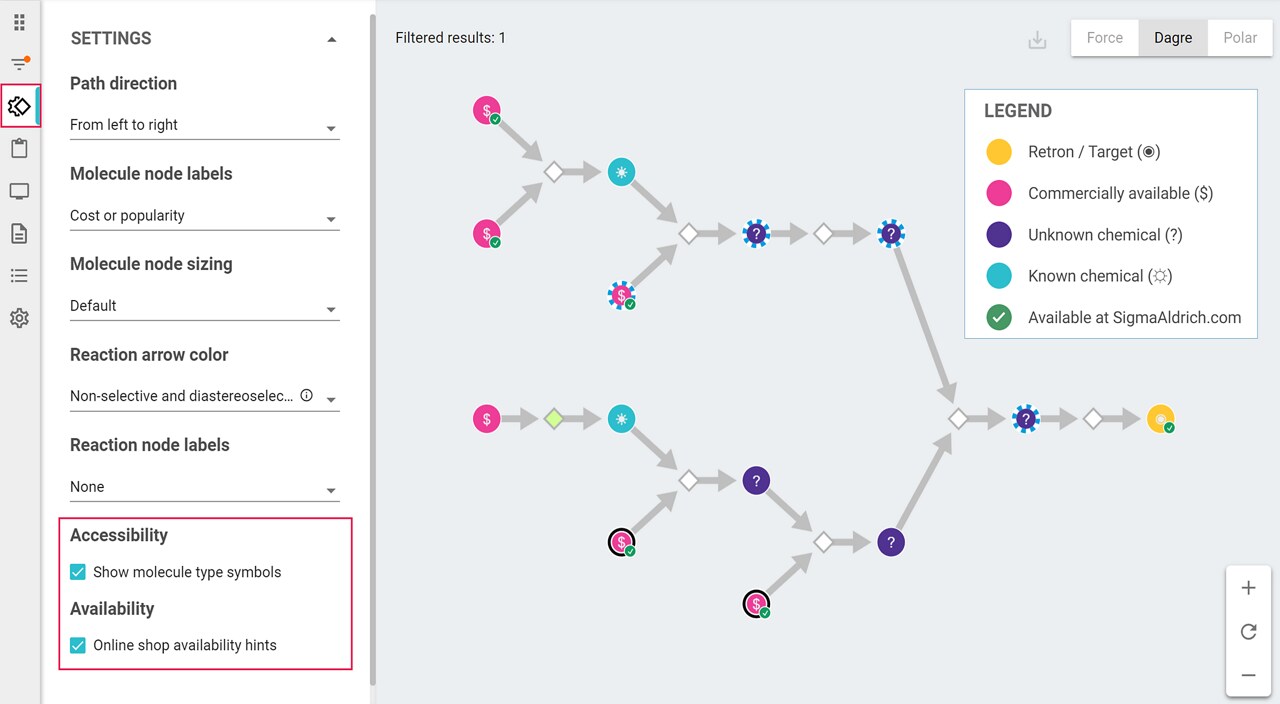Click the download graph icon
Viewport: 1280px width, 704px height.
coord(1037,40)
